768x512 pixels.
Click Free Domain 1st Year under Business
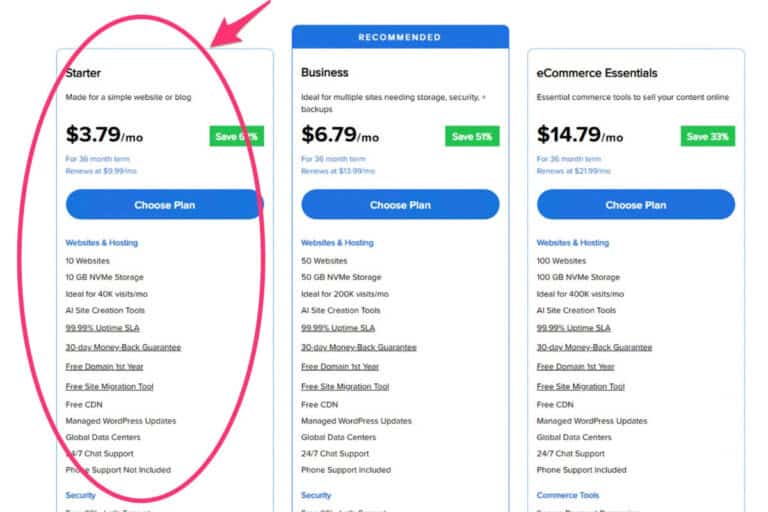(x=339, y=367)
